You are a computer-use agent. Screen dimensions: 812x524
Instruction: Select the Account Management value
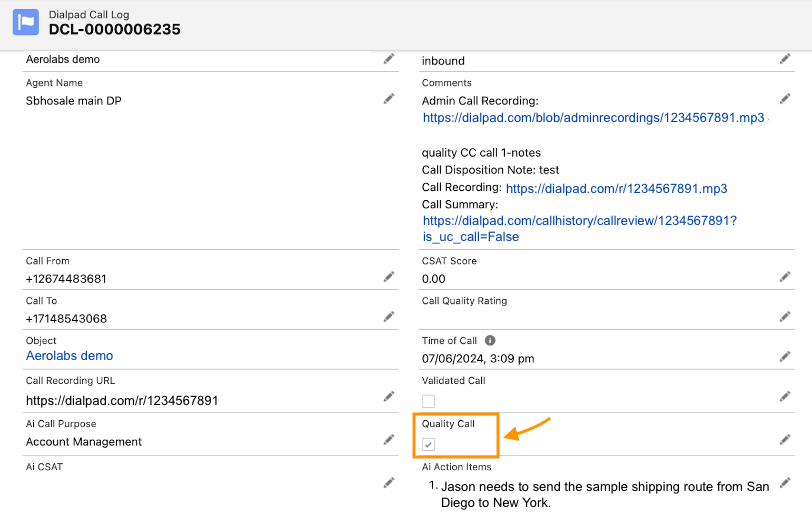coord(84,442)
